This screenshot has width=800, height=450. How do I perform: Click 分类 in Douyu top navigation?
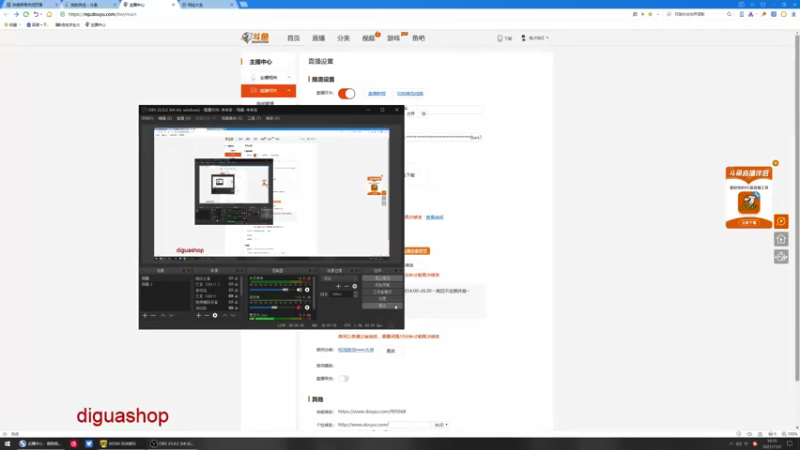[x=343, y=38]
